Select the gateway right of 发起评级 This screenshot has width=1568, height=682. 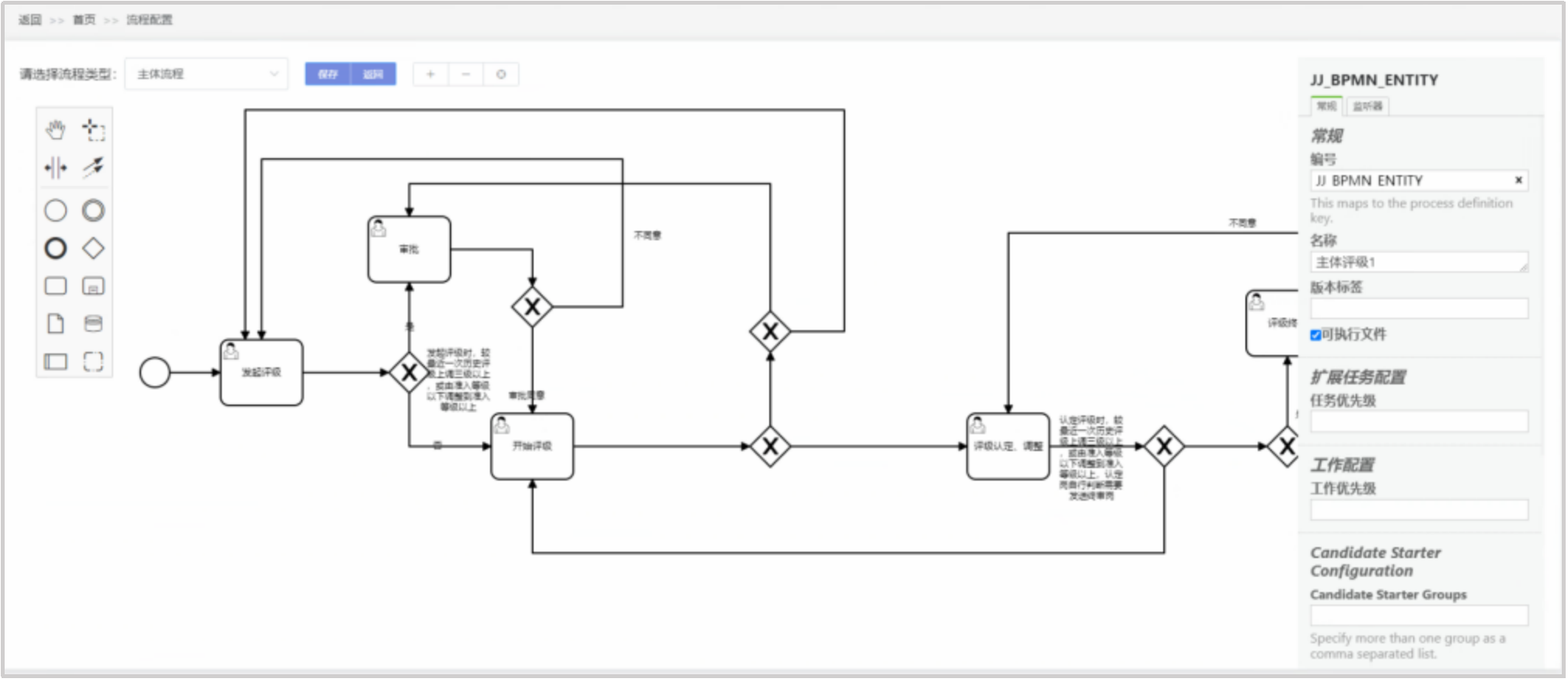pos(409,373)
